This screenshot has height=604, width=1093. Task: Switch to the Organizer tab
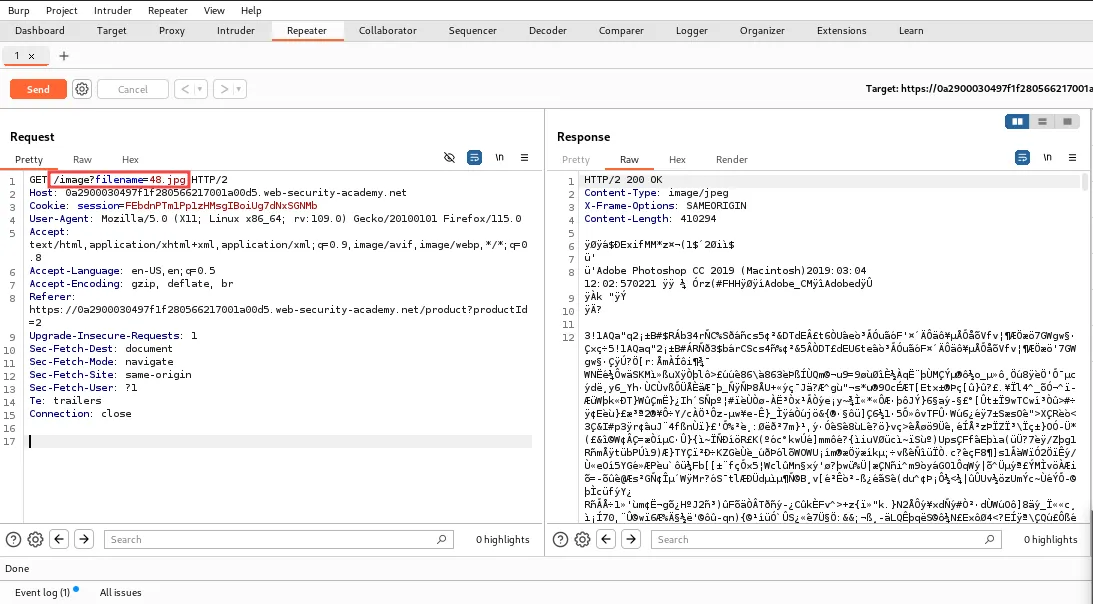click(x=762, y=31)
